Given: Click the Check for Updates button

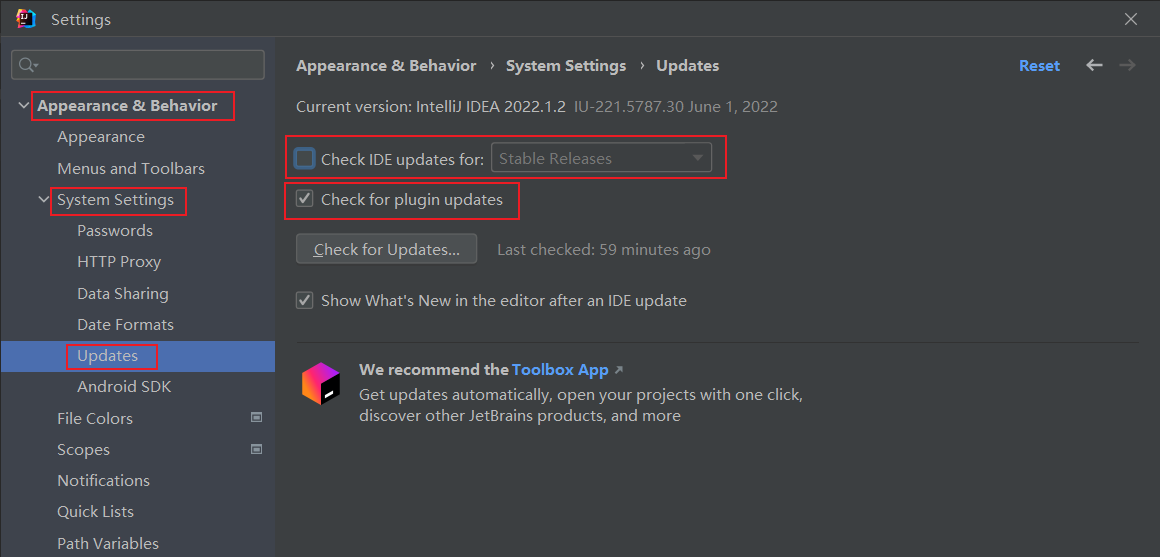Looking at the screenshot, I should pos(386,249).
